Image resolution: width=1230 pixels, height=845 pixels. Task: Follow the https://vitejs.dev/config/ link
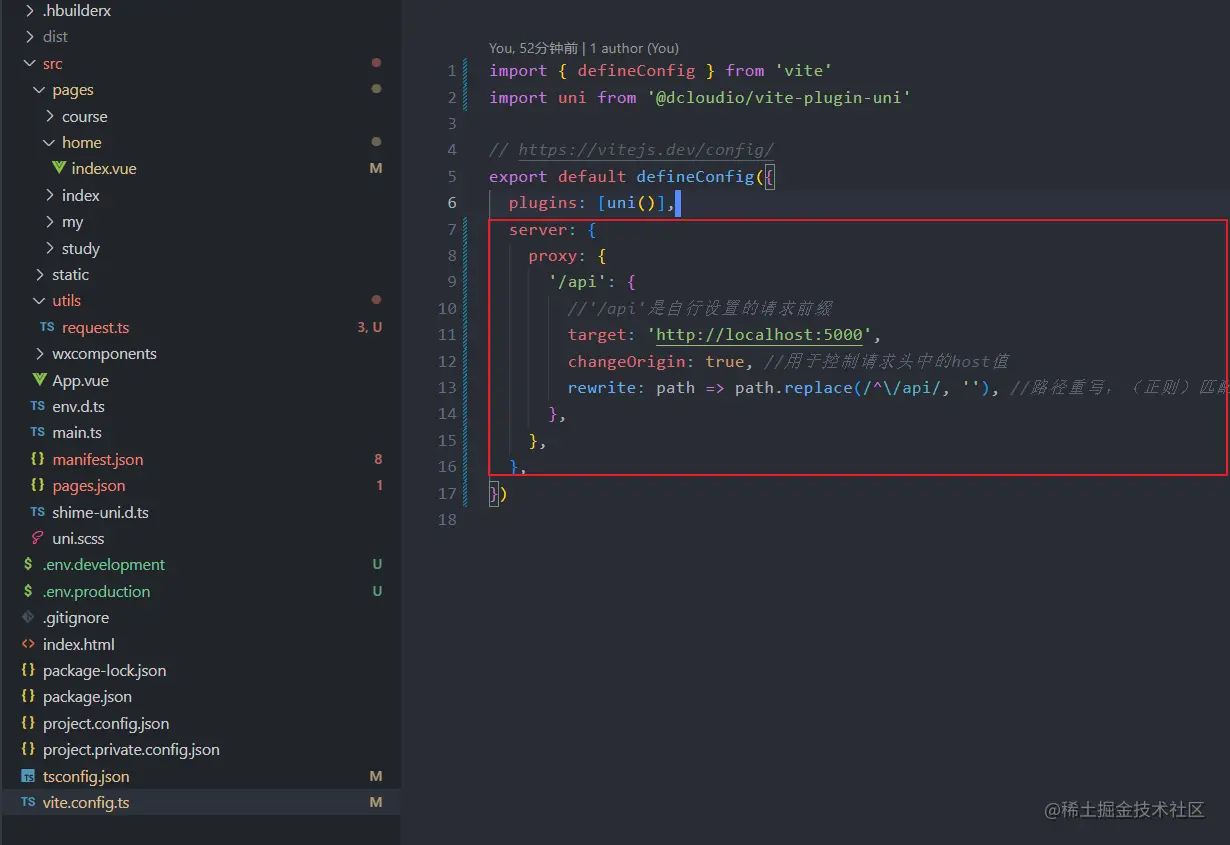646,150
